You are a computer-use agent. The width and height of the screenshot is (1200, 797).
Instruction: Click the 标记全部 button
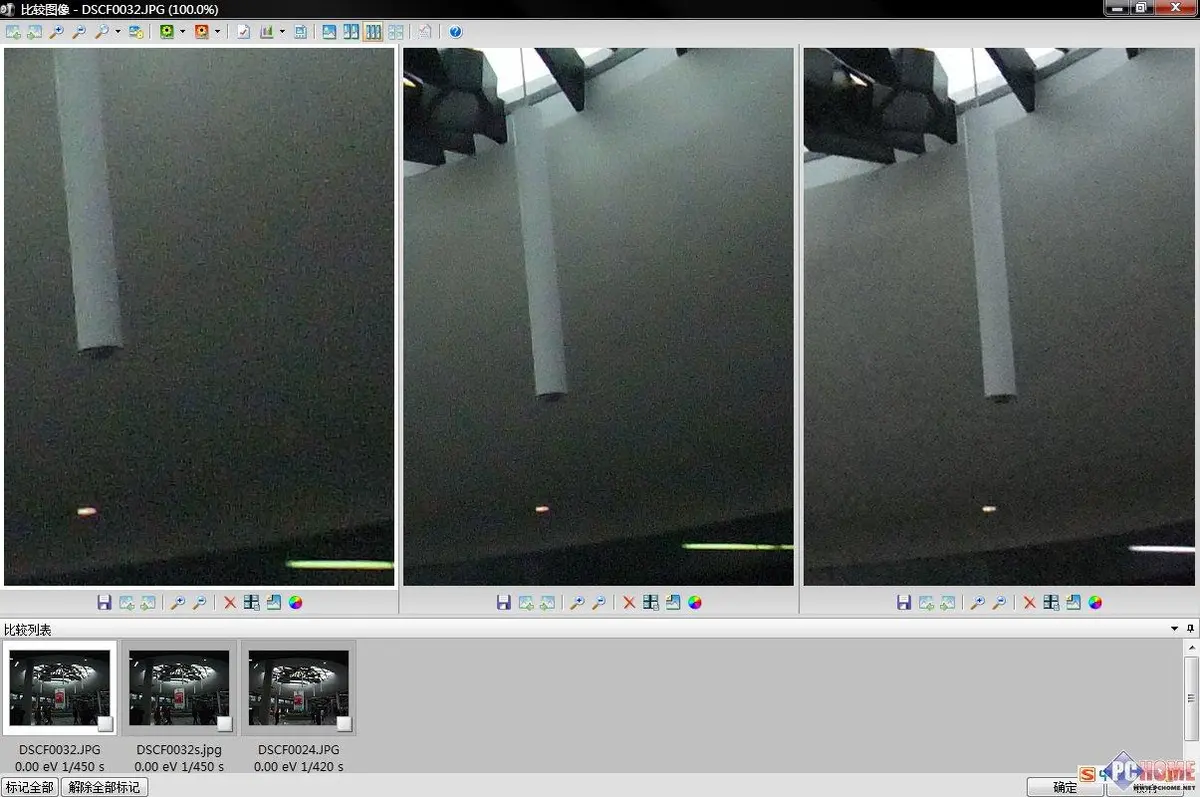[29, 787]
